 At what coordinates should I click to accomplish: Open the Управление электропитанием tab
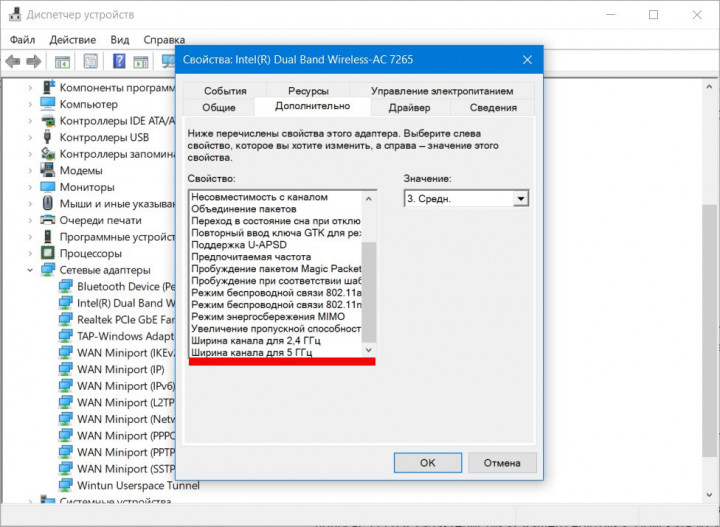441,90
